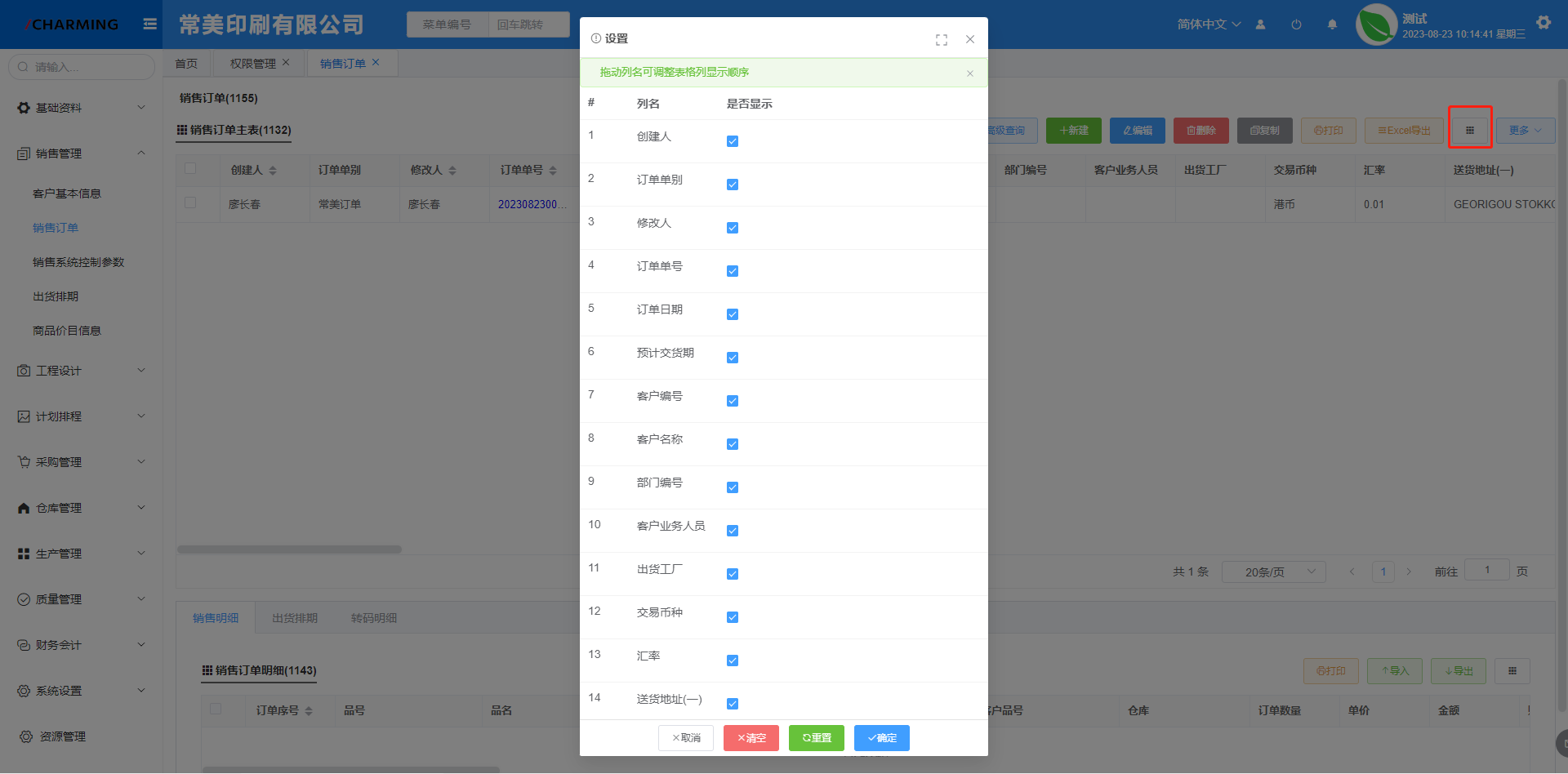
Task: Close the 销售订单 tab with its X icon
Action: 376,62
